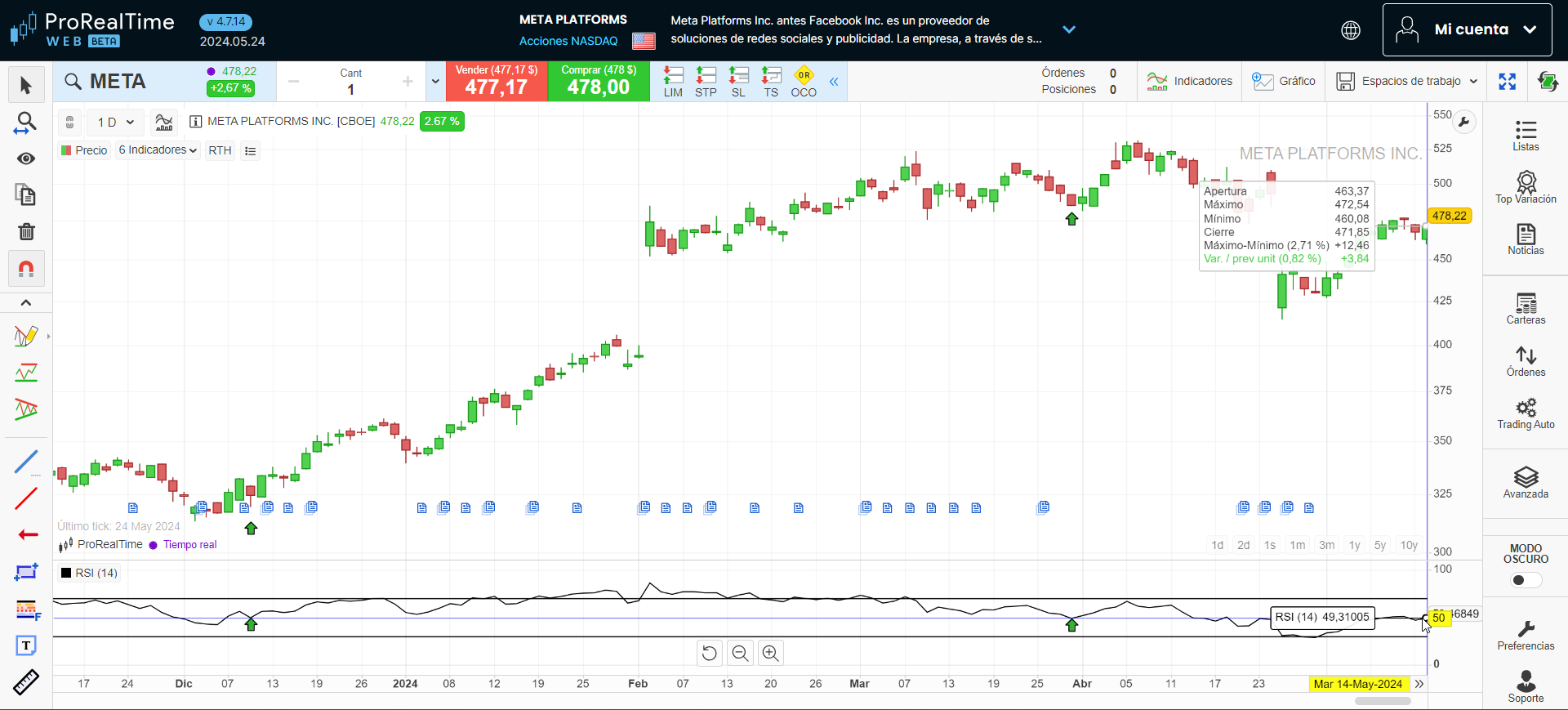Click the Comprar buy button
This screenshot has width=1568, height=710.
(x=599, y=81)
